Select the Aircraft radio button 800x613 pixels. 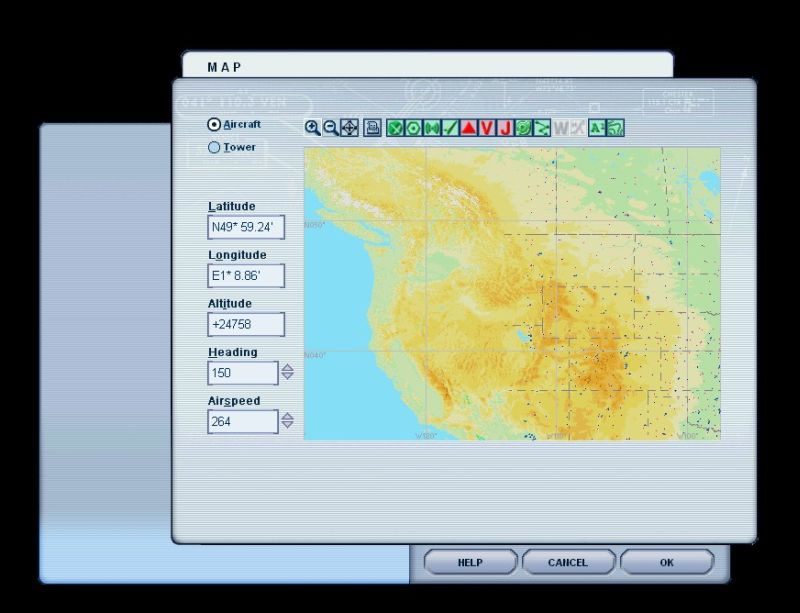[x=214, y=125]
